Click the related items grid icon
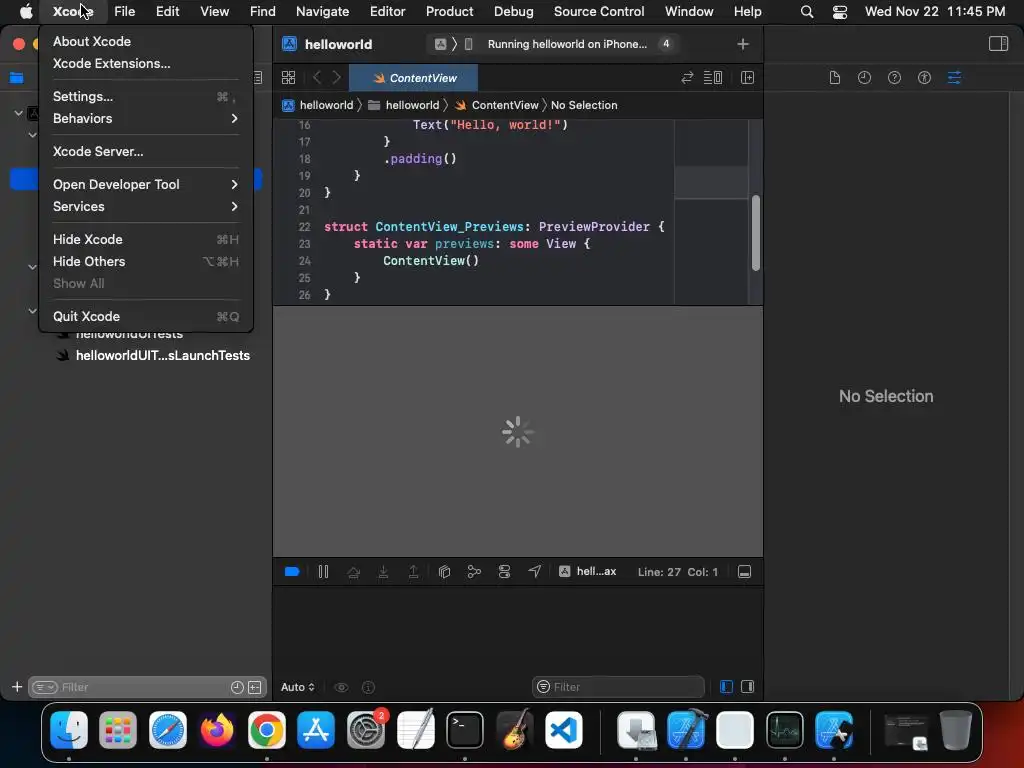This screenshot has width=1024, height=768. coord(288,78)
